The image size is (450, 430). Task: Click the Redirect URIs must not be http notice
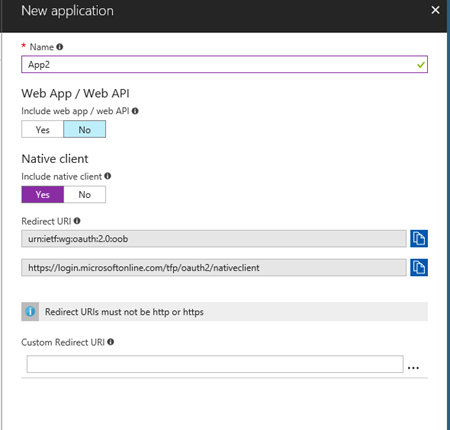pos(224,312)
